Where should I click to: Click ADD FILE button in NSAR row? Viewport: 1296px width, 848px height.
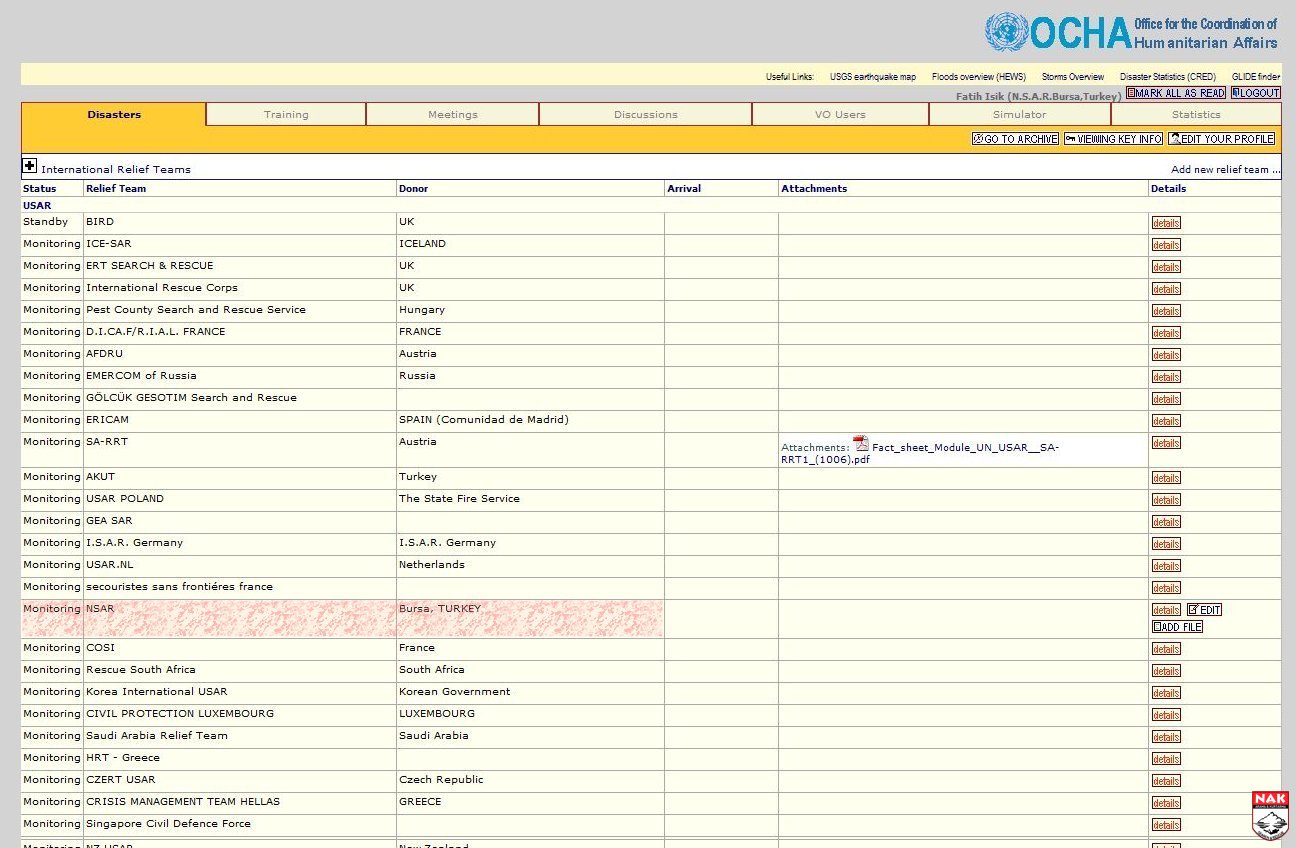[x=1177, y=627]
